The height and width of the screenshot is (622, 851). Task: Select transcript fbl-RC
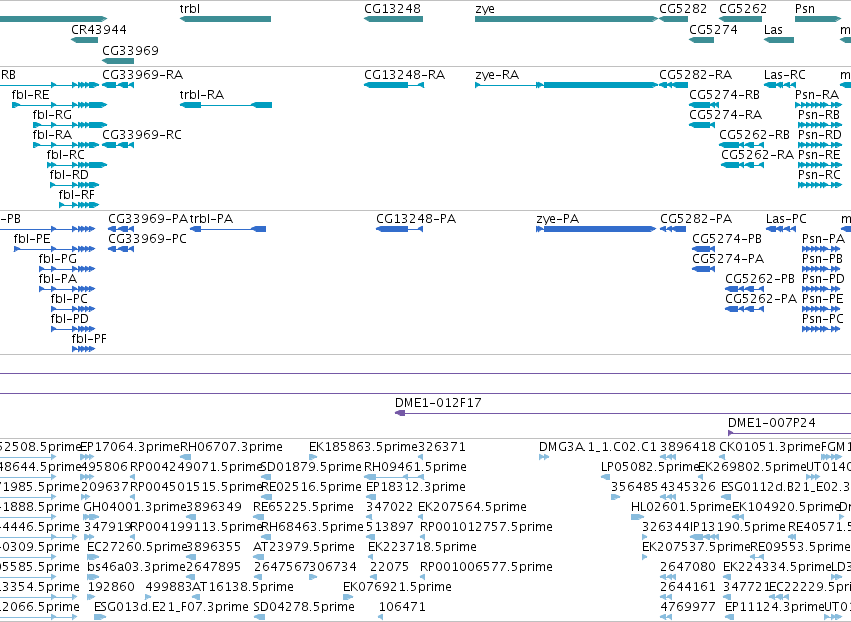(77, 165)
